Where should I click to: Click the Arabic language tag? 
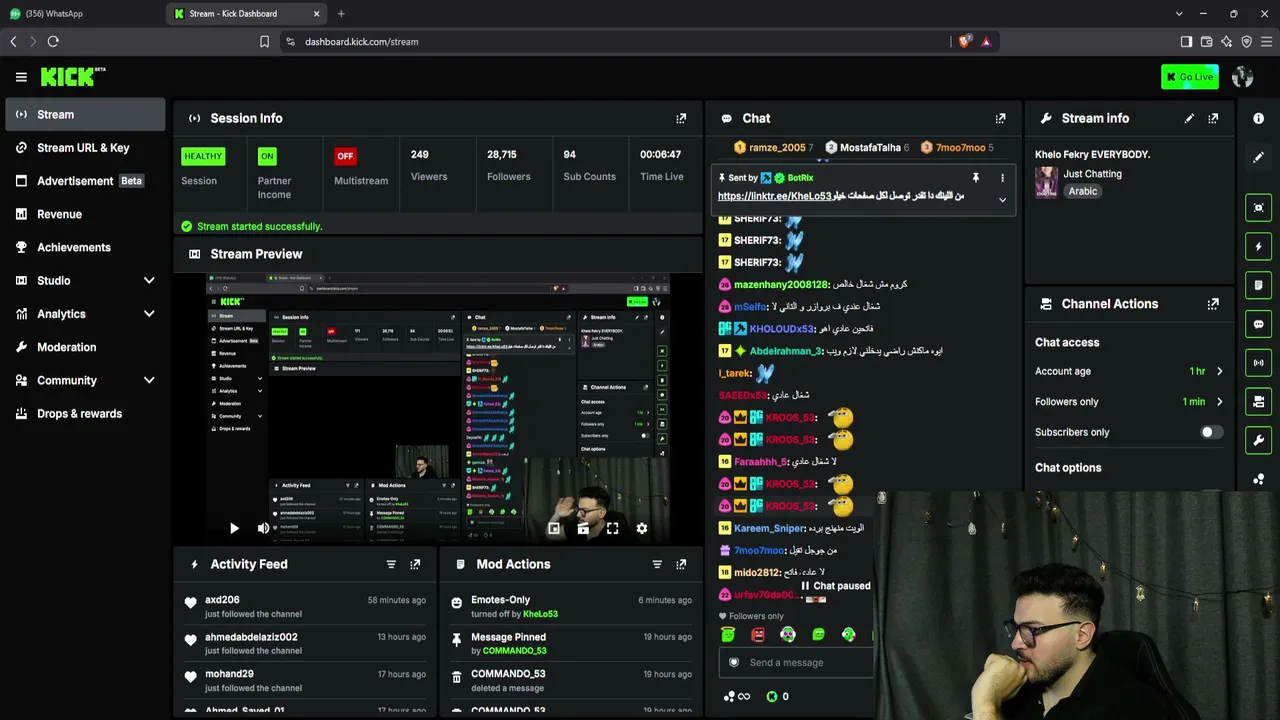(x=1083, y=191)
